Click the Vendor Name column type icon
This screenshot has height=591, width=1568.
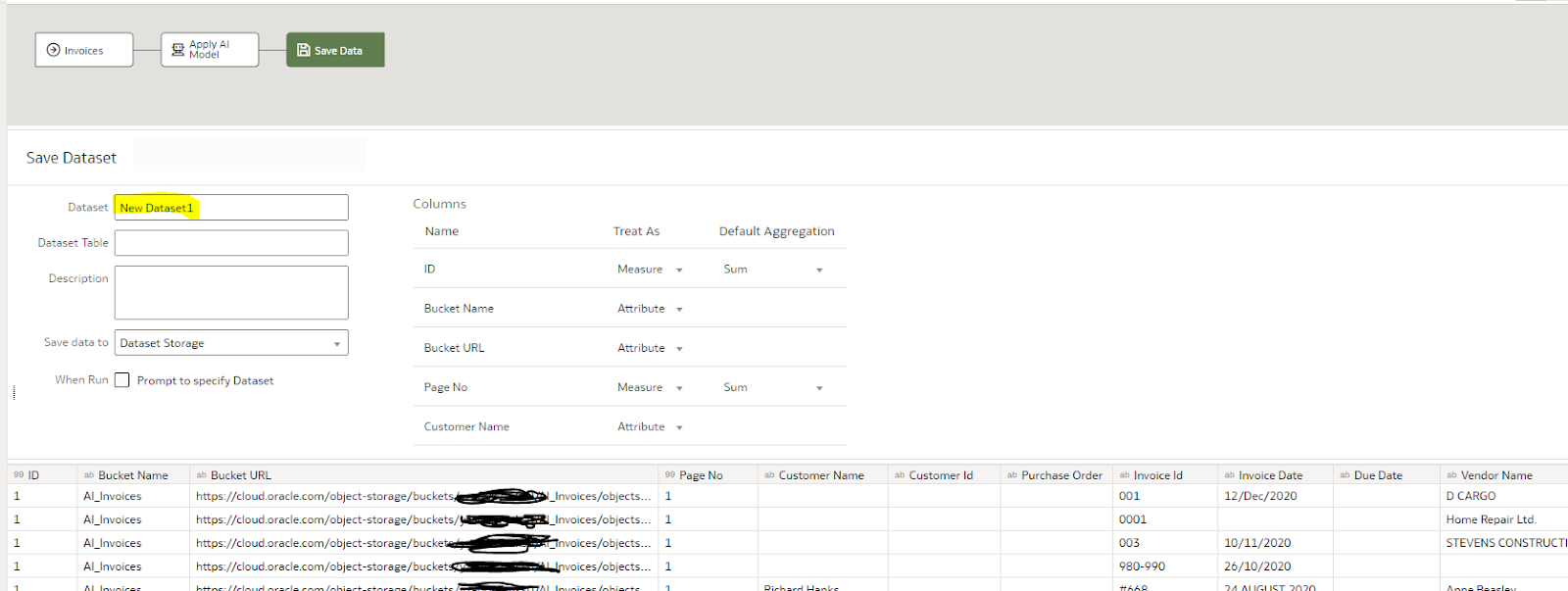click(x=1451, y=475)
